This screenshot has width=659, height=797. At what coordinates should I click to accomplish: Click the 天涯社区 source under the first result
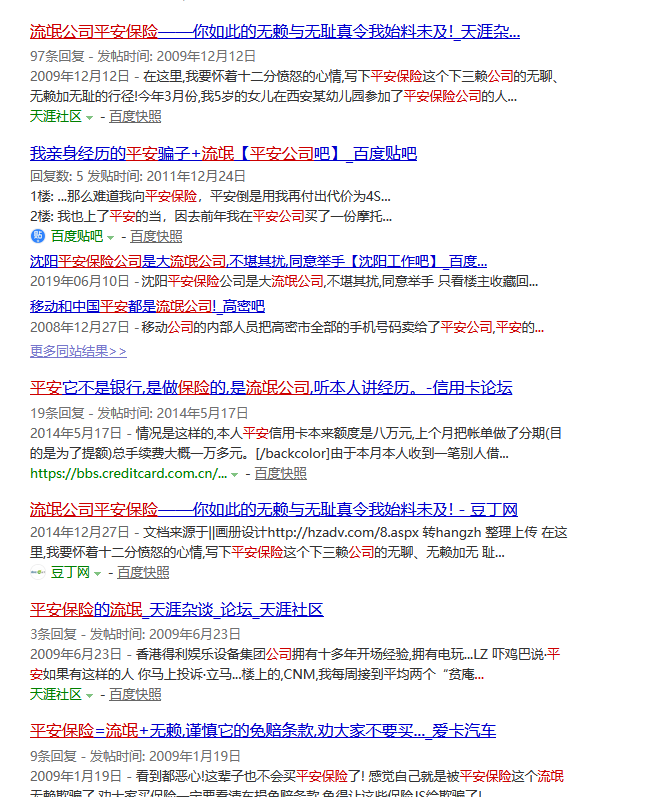[x=56, y=116]
